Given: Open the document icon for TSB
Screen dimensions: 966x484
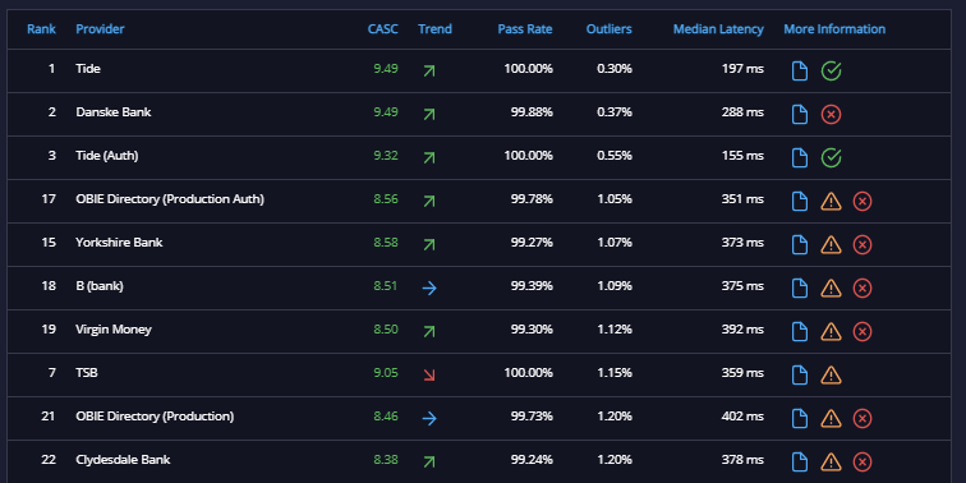Looking at the screenshot, I should click(799, 374).
